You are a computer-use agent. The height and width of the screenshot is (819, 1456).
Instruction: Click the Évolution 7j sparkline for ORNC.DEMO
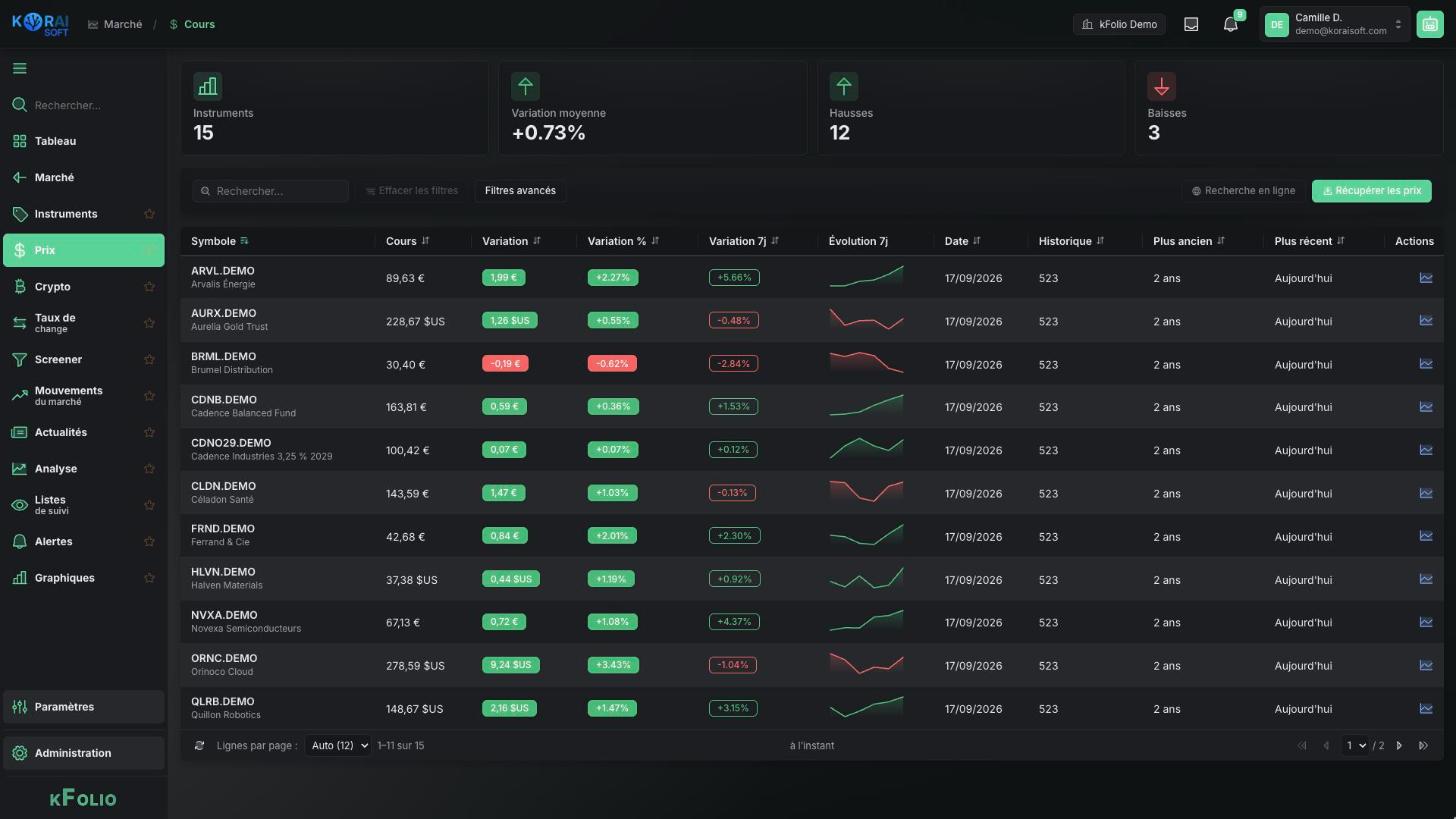click(x=866, y=665)
